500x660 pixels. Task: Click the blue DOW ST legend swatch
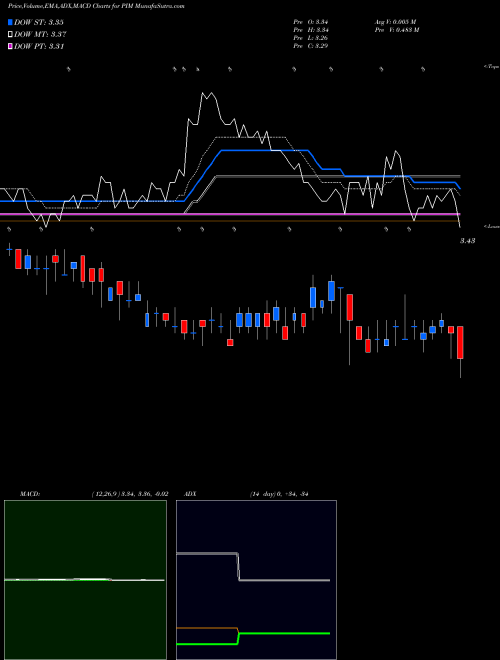click(x=10, y=22)
